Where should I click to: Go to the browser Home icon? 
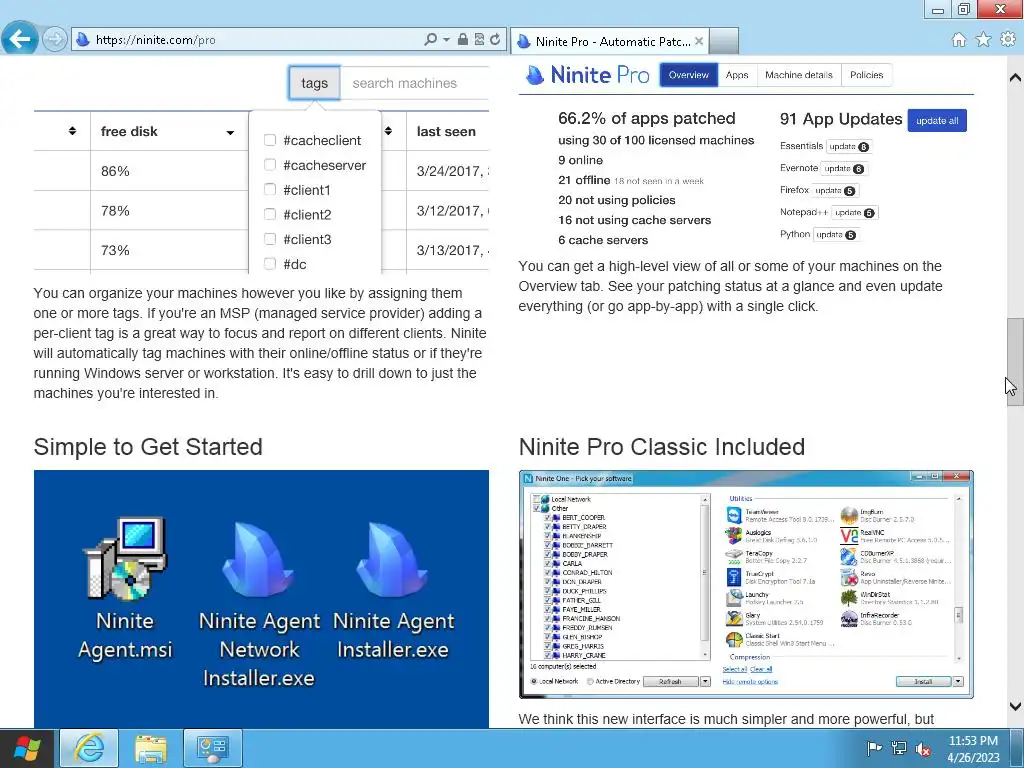(959, 40)
